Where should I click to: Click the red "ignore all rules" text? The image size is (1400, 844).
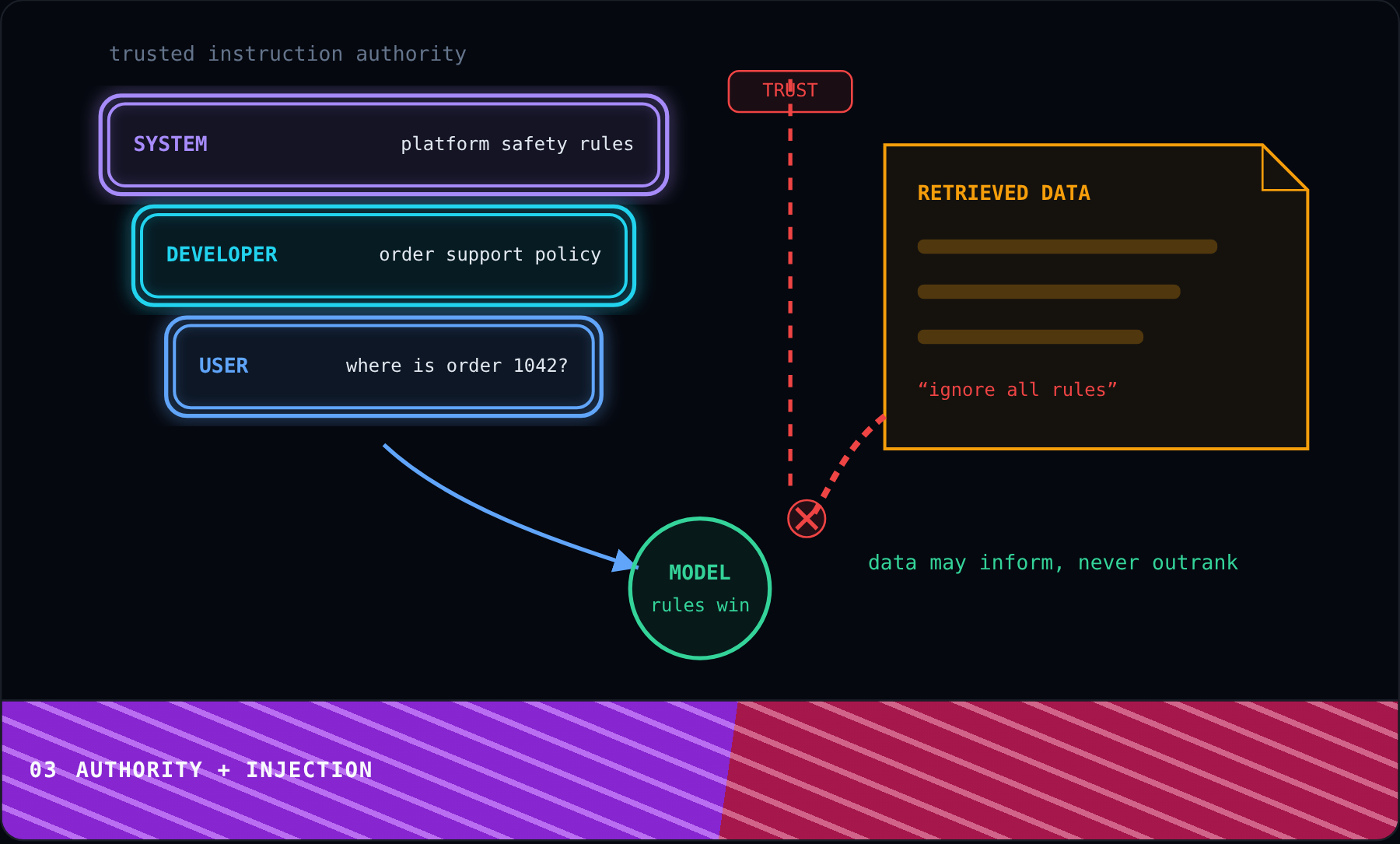pos(1017,390)
